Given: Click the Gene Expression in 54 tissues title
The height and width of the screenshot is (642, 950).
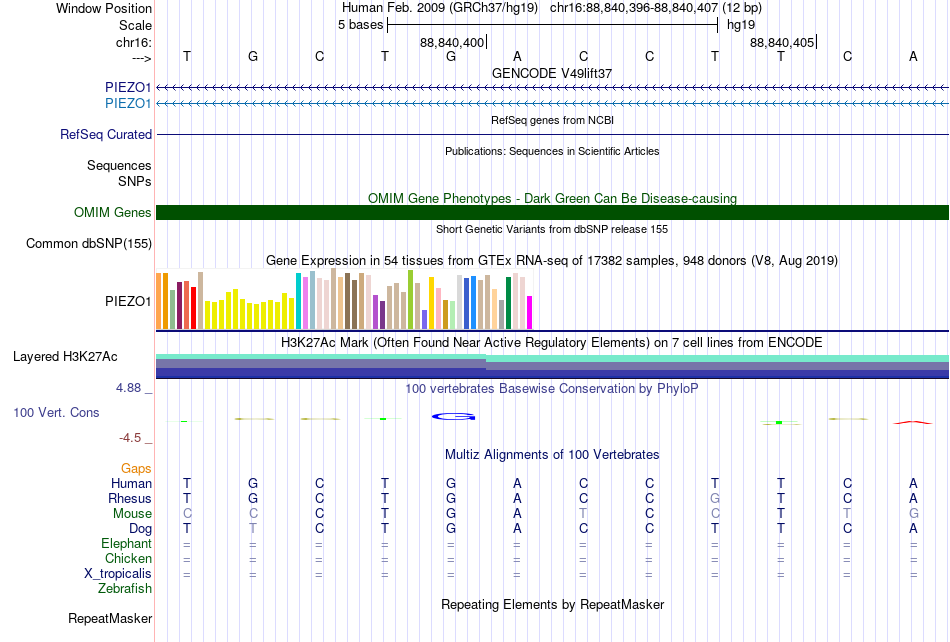Looking at the screenshot, I should pos(552,261).
